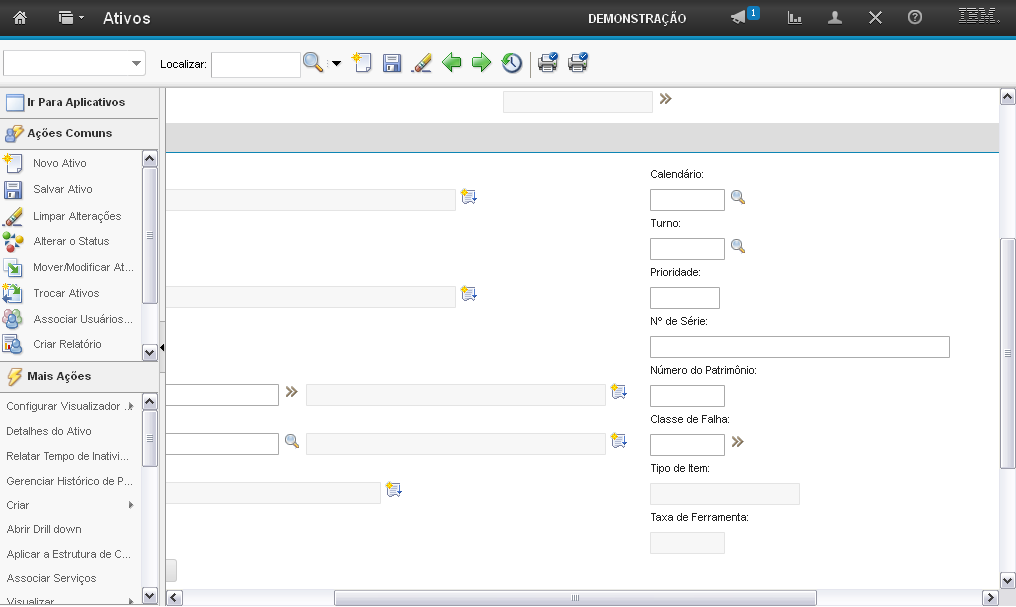Open the Classe de Falha detail chevron
This screenshot has height=607, width=1016.
(x=738, y=442)
